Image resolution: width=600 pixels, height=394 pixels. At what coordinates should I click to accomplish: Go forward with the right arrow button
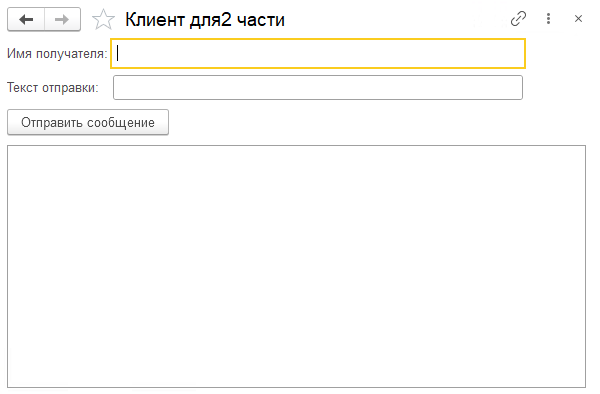click(x=62, y=19)
